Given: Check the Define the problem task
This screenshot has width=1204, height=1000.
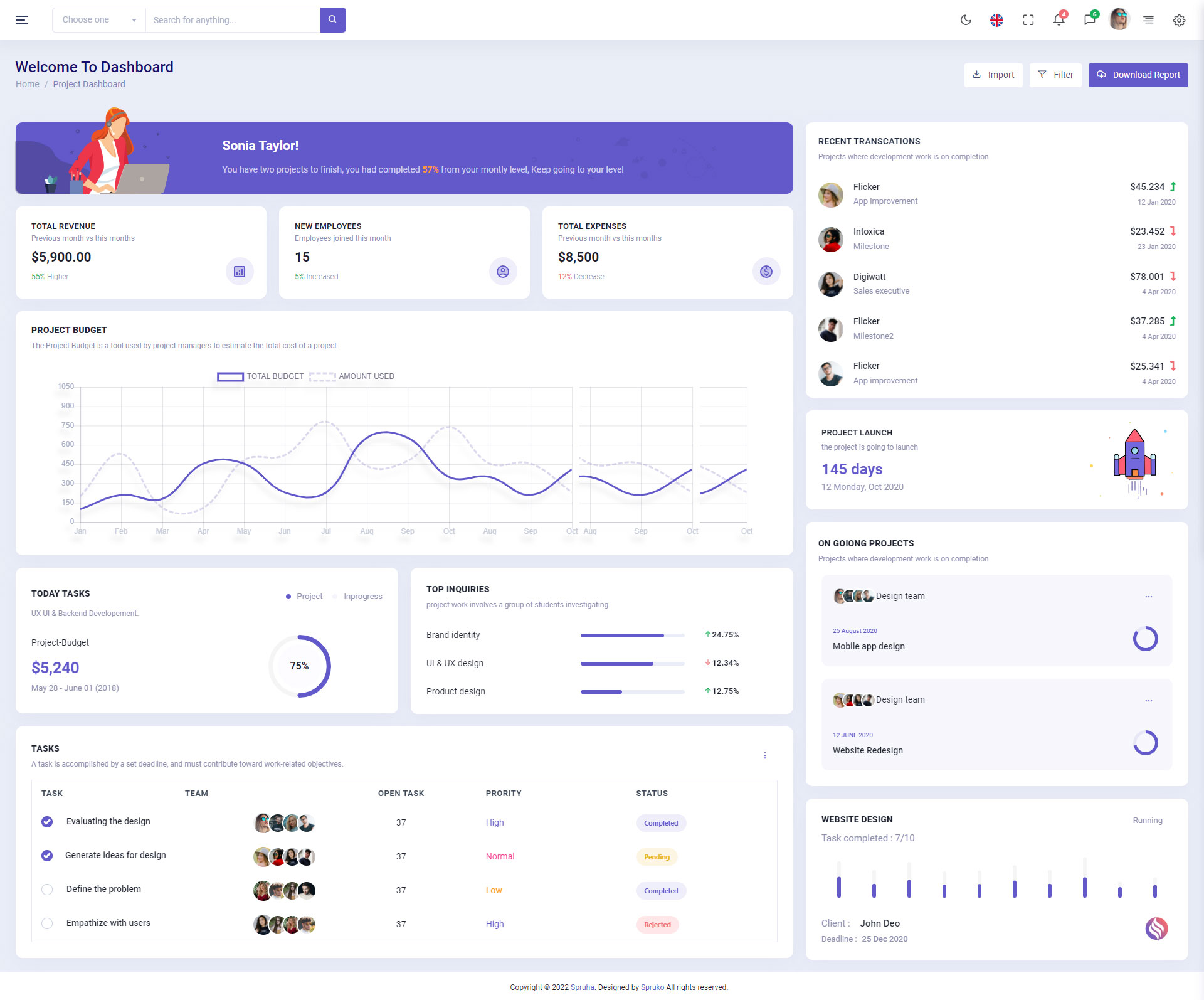Looking at the screenshot, I should click(47, 890).
